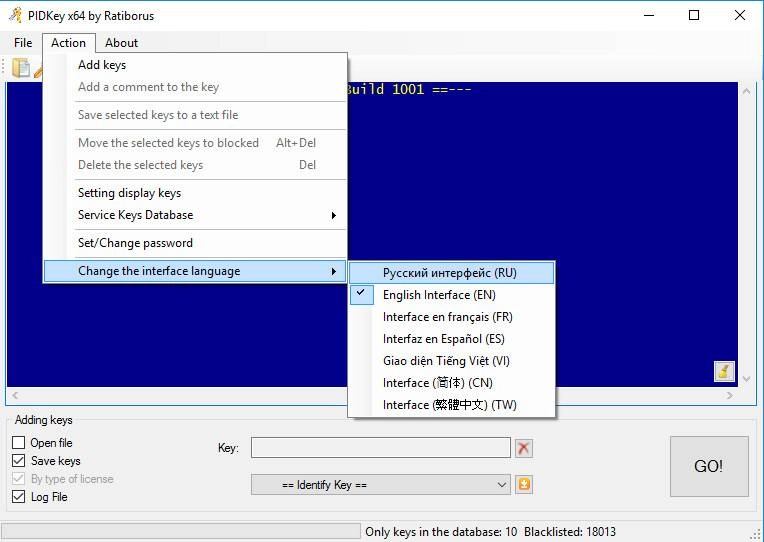The image size is (764, 542).
Task: Expand Change the interface language submenu
Action: pyautogui.click(x=195, y=271)
